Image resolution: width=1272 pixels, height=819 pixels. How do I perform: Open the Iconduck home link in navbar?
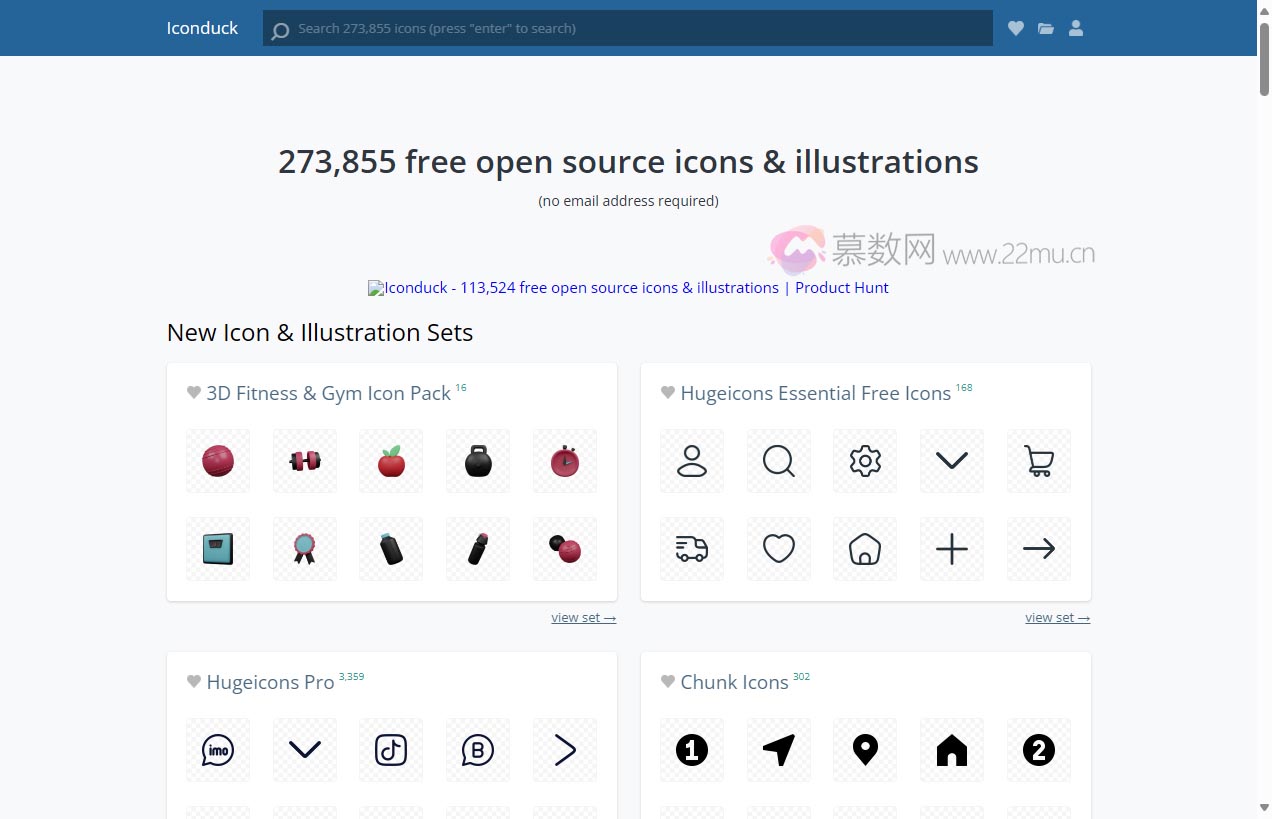[202, 28]
